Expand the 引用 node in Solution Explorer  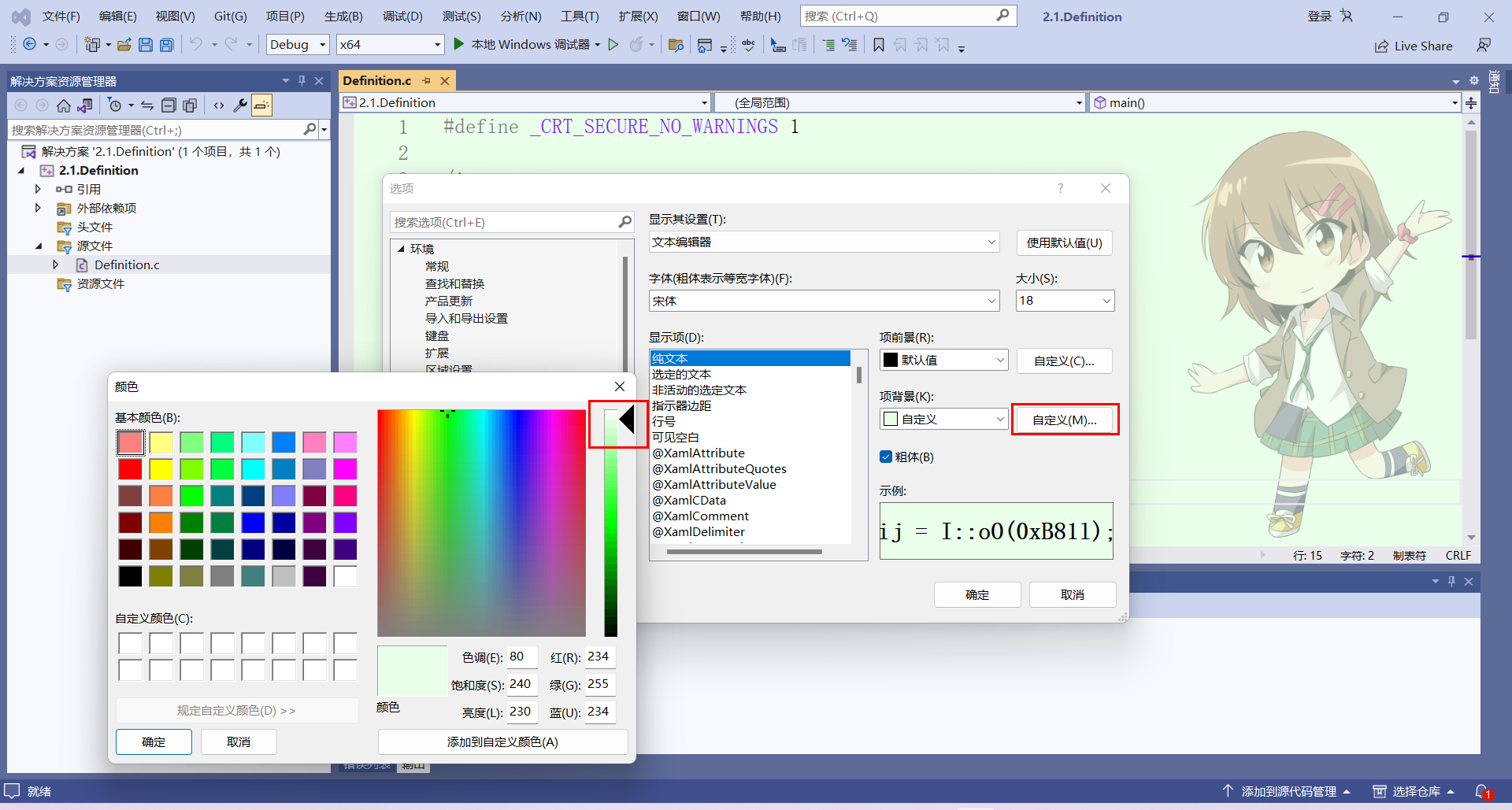coord(38,189)
